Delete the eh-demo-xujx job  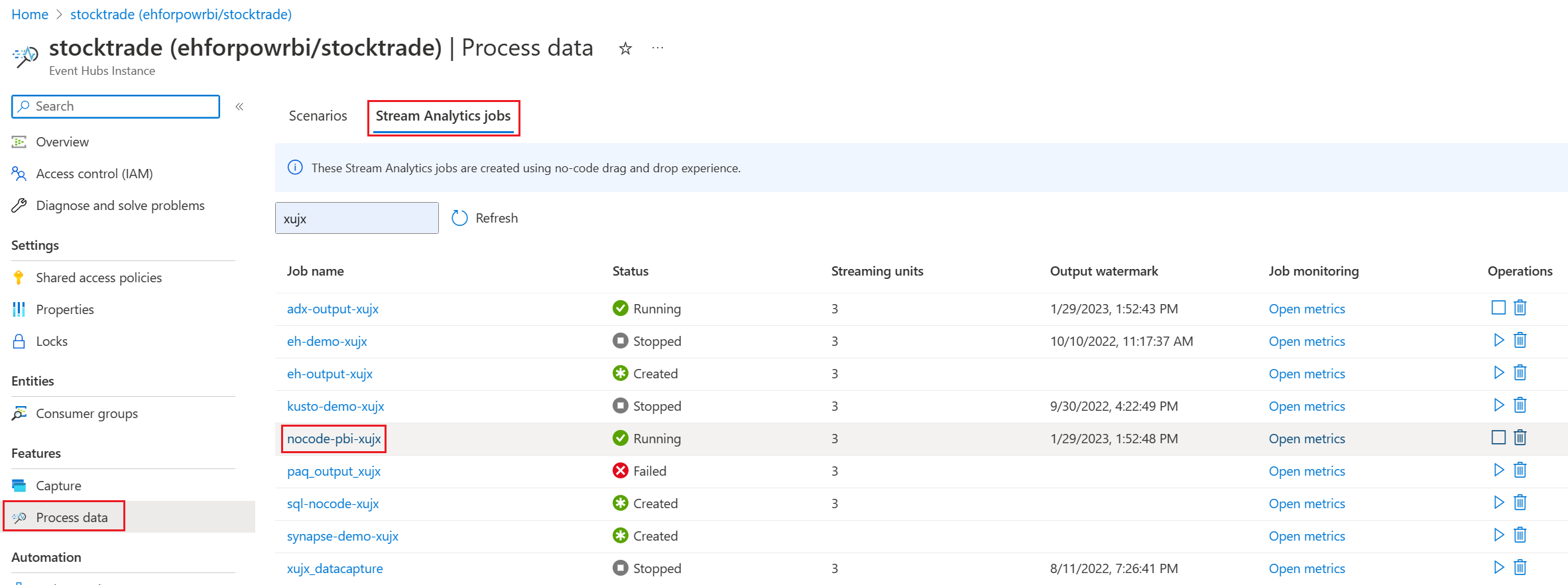tap(1520, 340)
